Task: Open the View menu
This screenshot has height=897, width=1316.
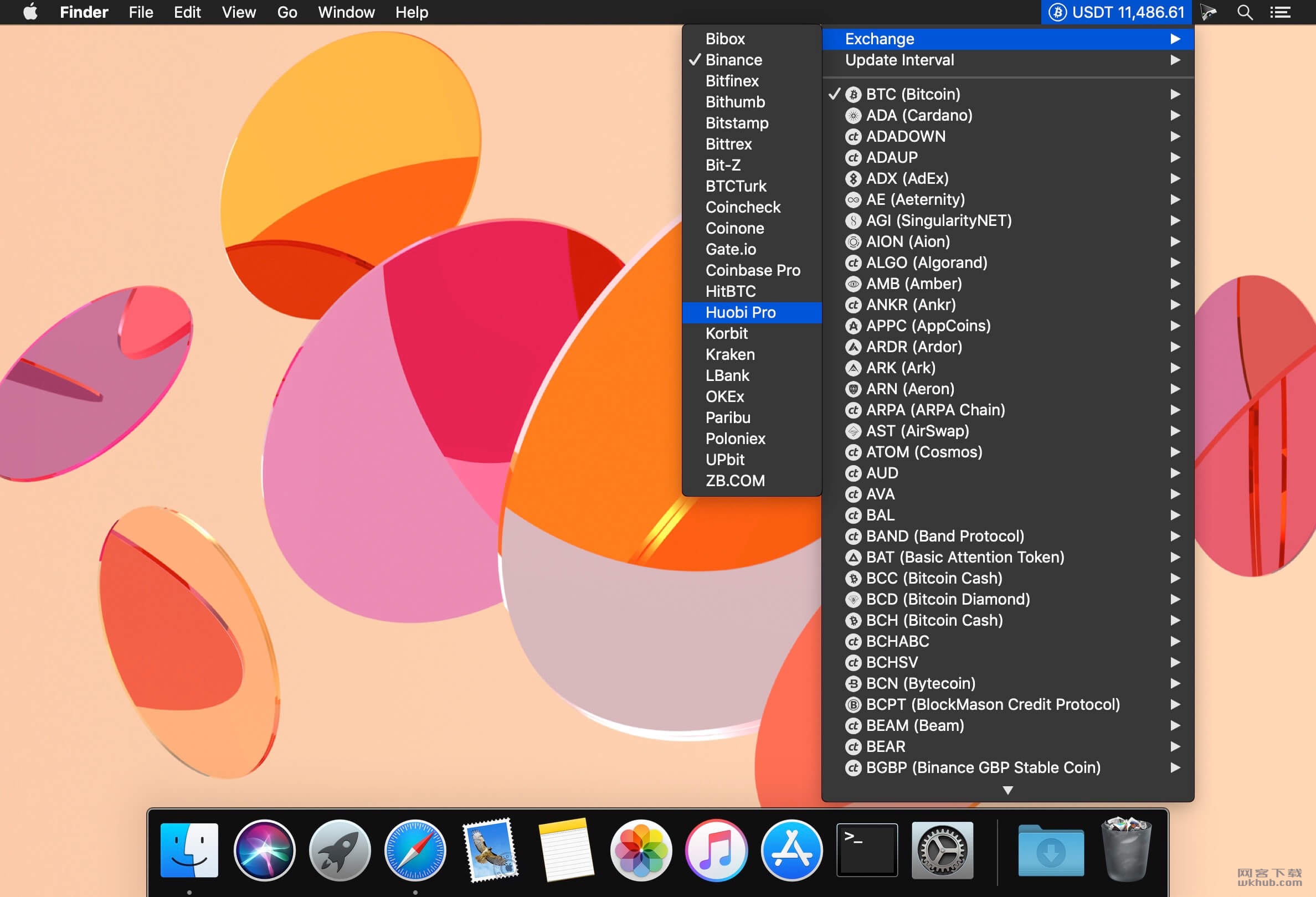Action: click(x=238, y=12)
